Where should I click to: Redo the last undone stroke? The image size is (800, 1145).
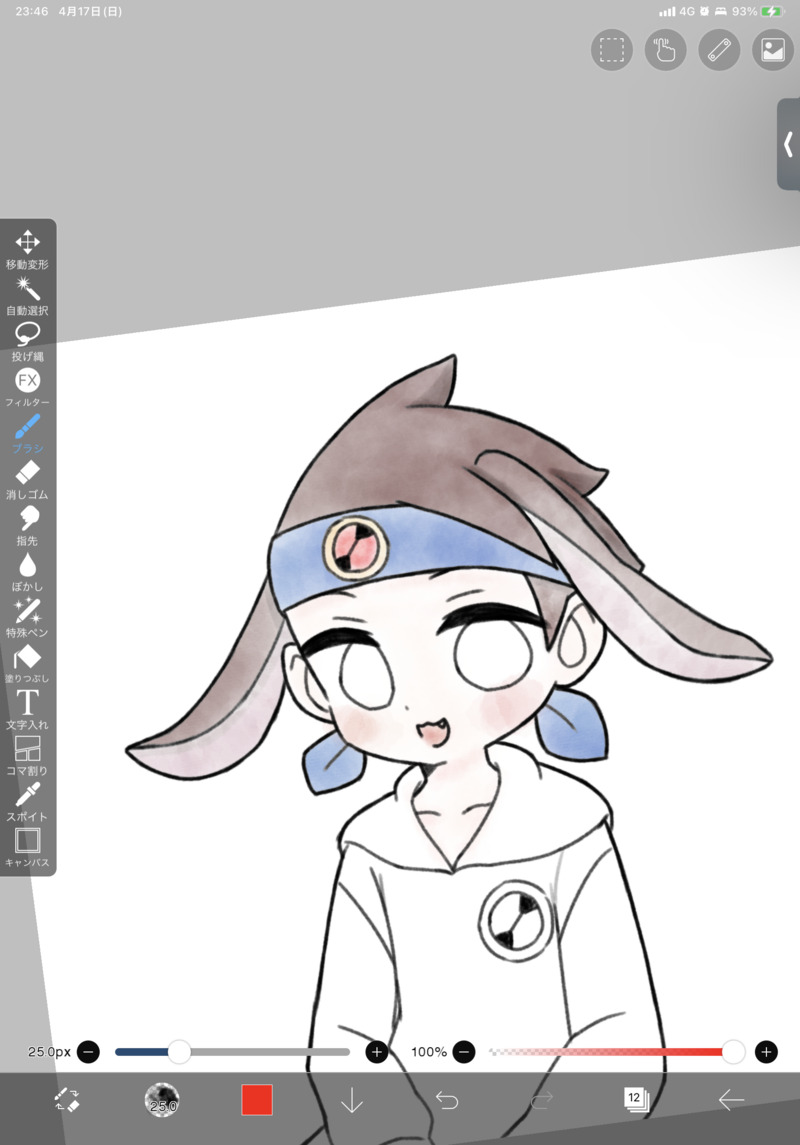[x=542, y=1100]
